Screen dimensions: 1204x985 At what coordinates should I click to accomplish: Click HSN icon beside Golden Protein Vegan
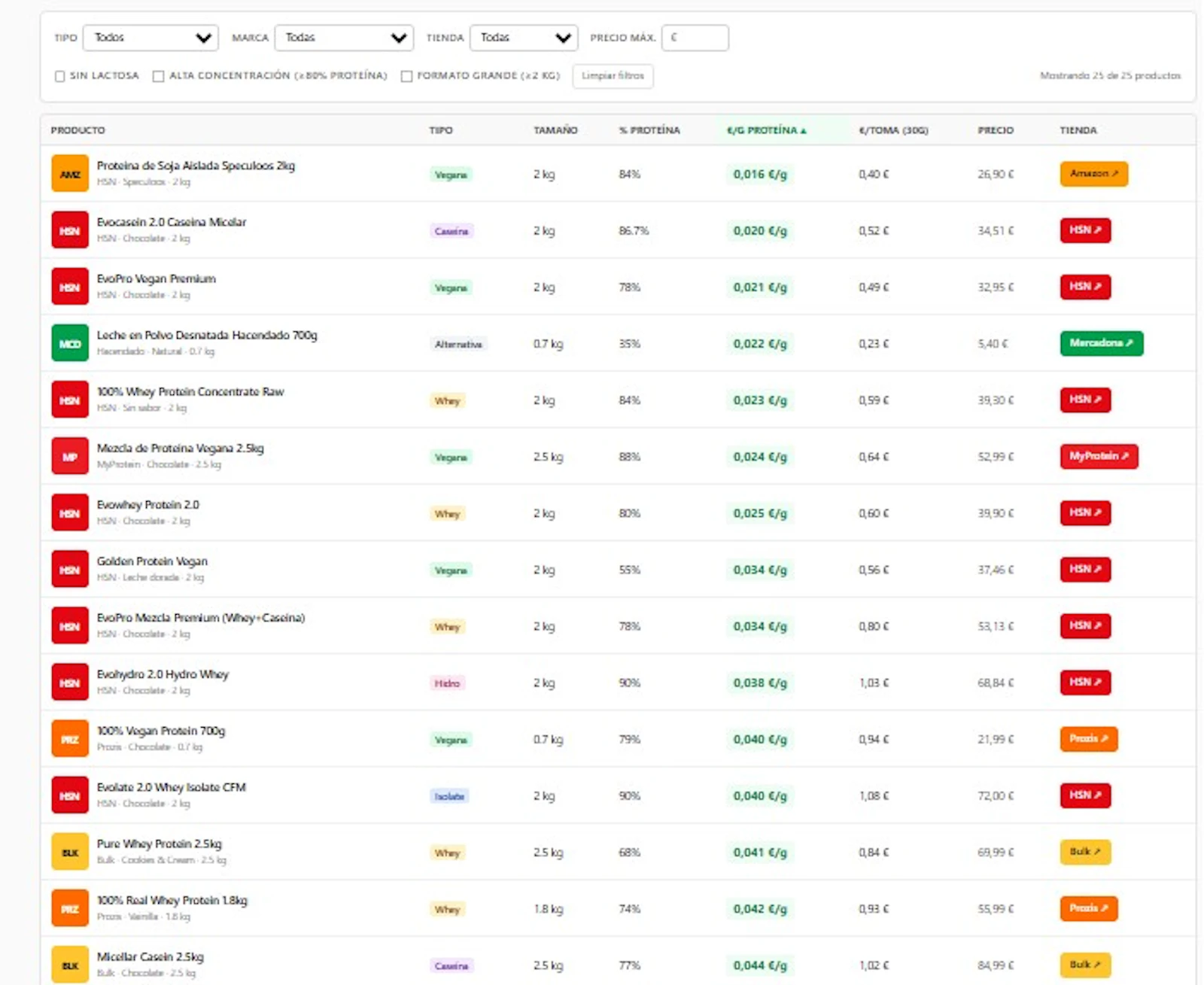point(70,569)
